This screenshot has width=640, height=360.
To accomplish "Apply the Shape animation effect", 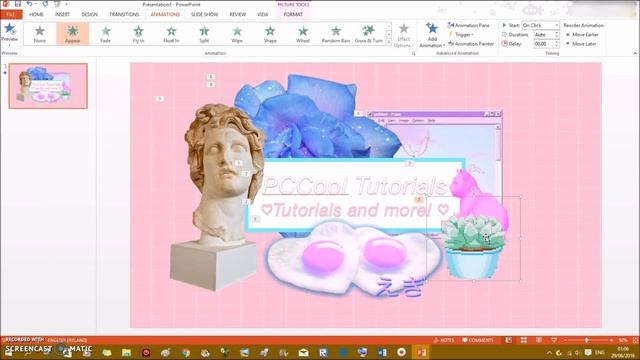I will [270, 34].
